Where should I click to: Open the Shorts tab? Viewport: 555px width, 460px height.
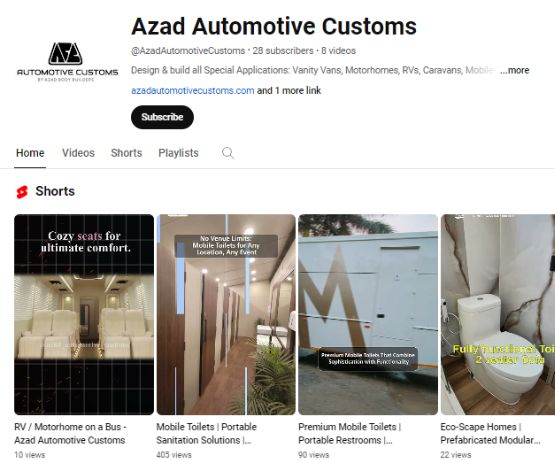click(126, 153)
